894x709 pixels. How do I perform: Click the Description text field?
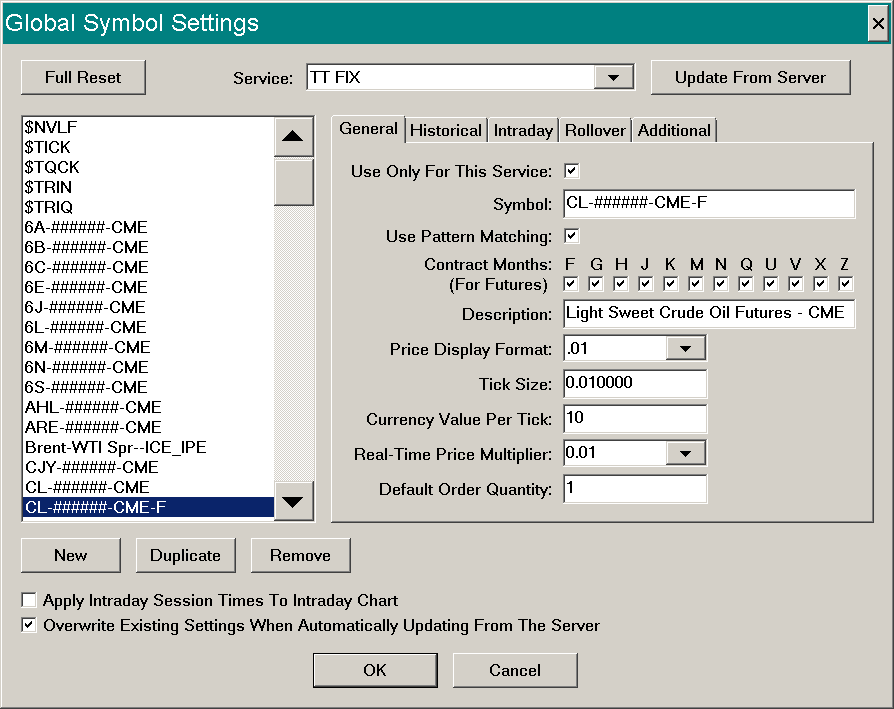(709, 313)
